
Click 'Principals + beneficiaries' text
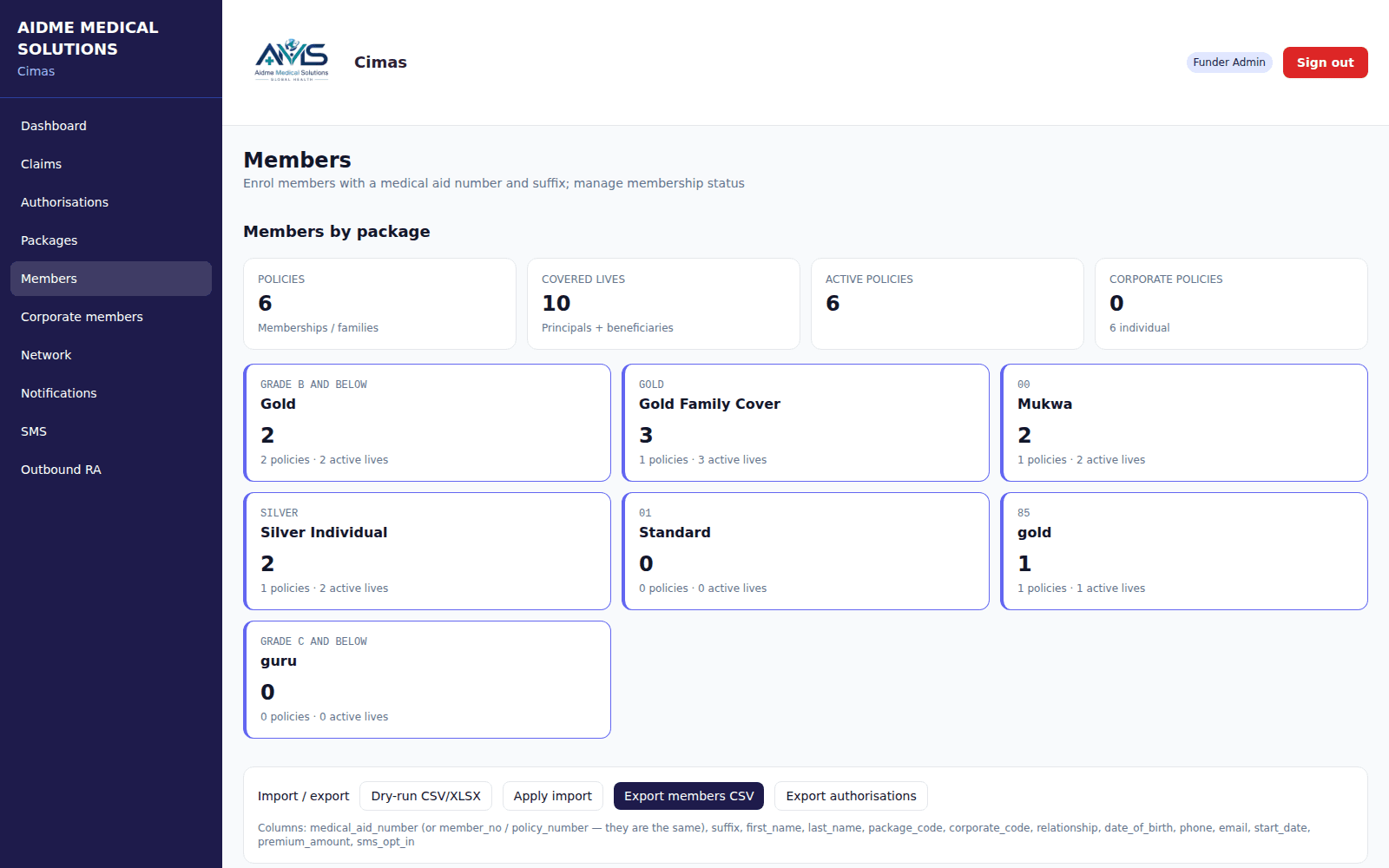tap(607, 328)
